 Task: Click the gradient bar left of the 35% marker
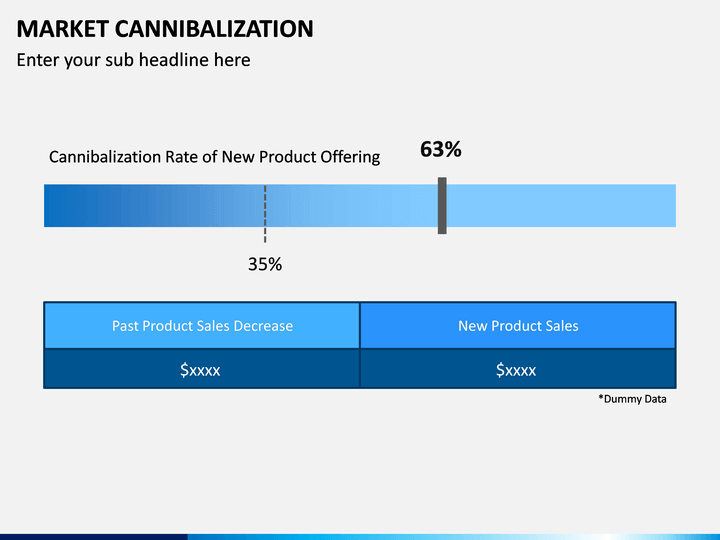(154, 205)
